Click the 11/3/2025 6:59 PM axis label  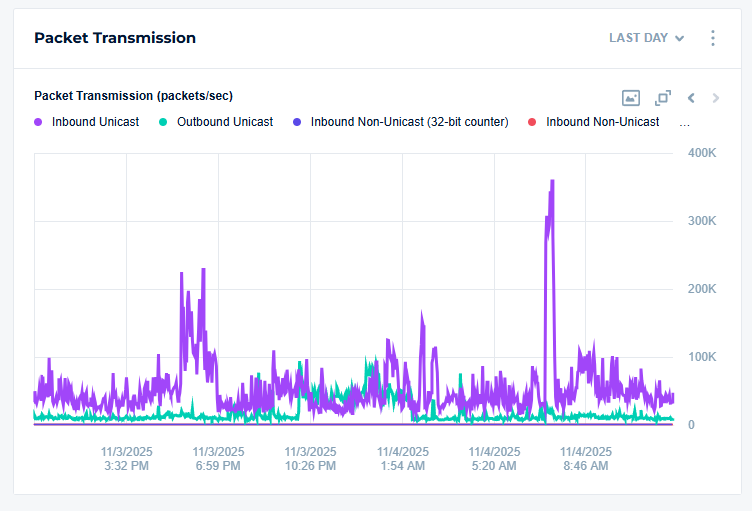218,459
